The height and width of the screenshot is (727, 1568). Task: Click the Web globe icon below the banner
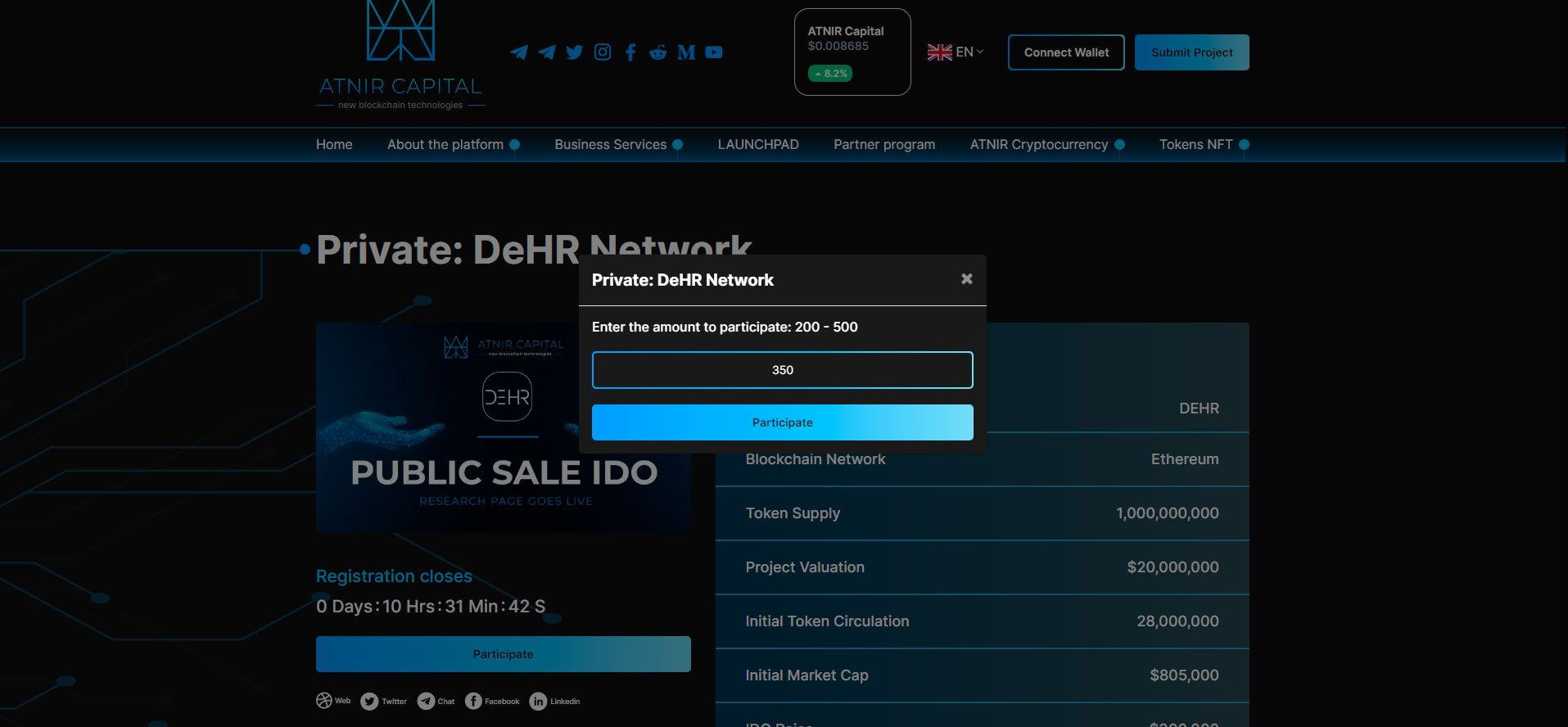(x=324, y=701)
